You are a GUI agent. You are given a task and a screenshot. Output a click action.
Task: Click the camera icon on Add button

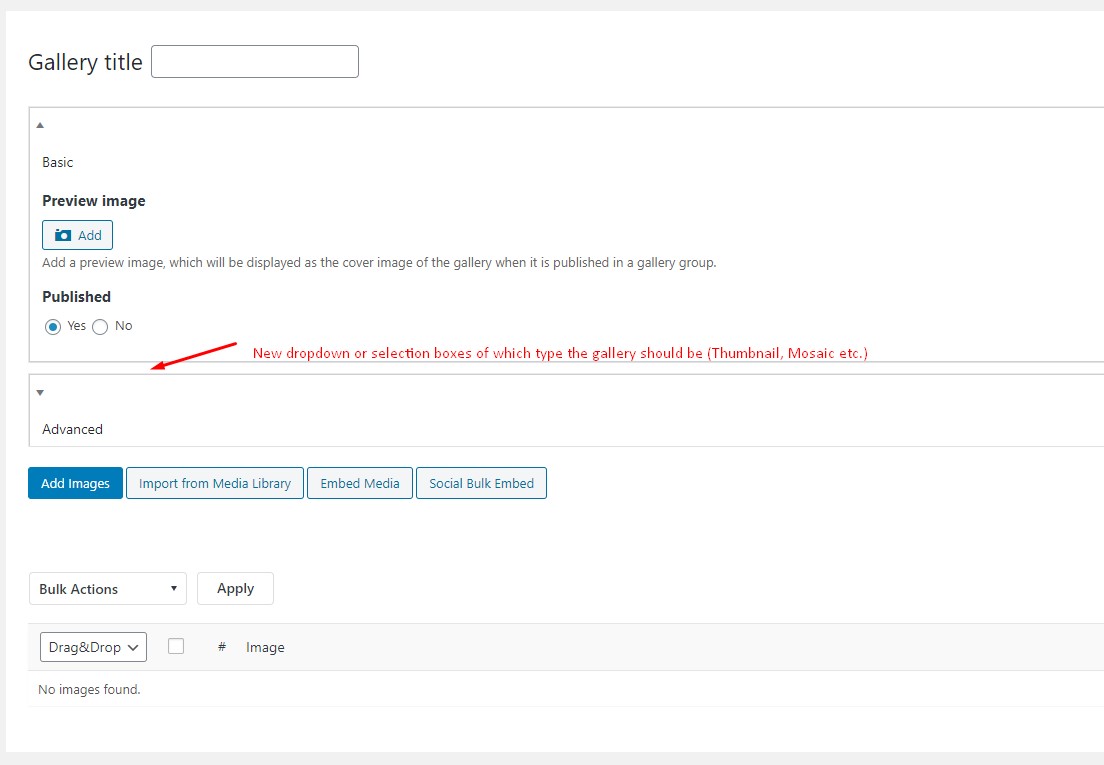coord(63,235)
